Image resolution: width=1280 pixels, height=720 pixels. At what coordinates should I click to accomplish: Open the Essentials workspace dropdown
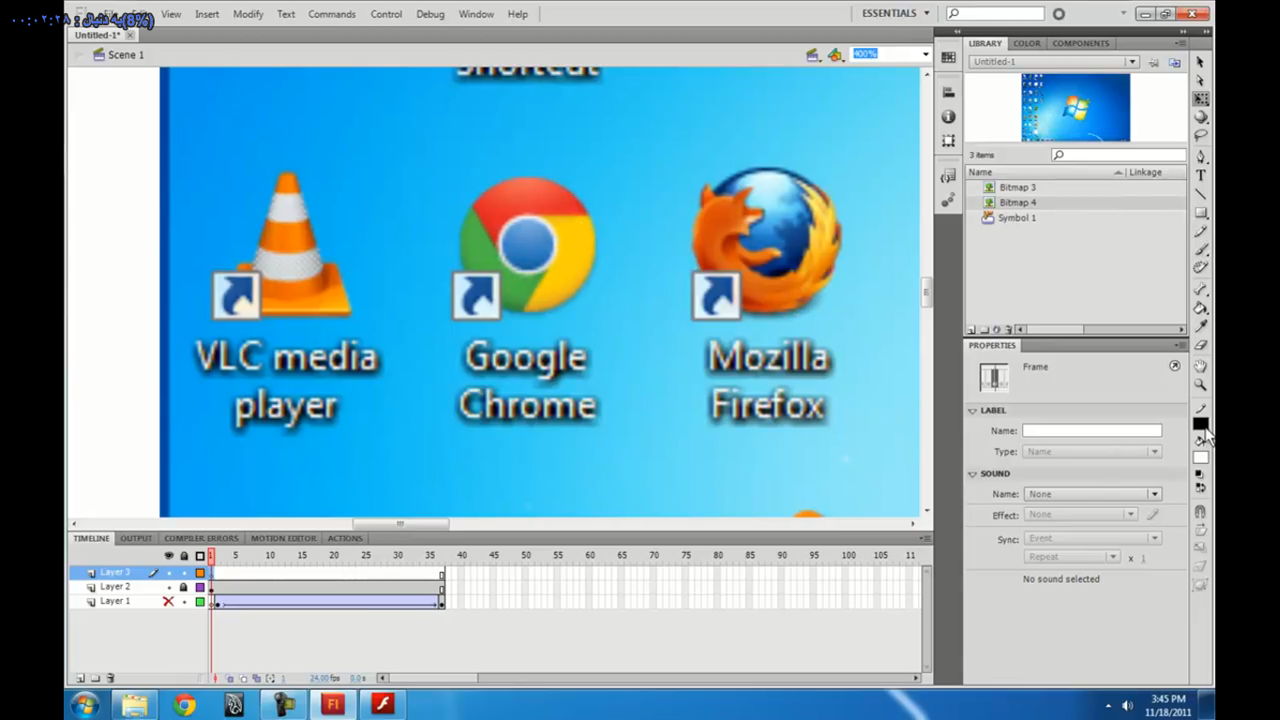pos(896,14)
